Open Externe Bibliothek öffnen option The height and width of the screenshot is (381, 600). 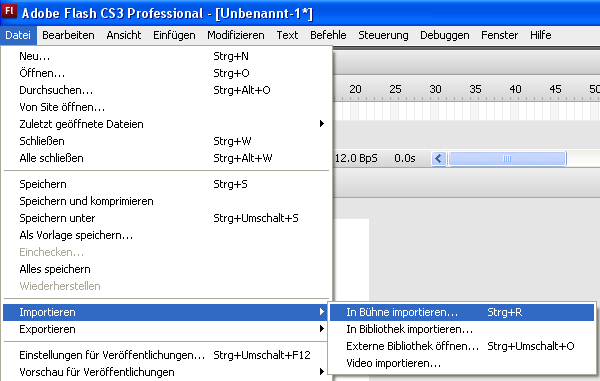pyautogui.click(x=461, y=346)
